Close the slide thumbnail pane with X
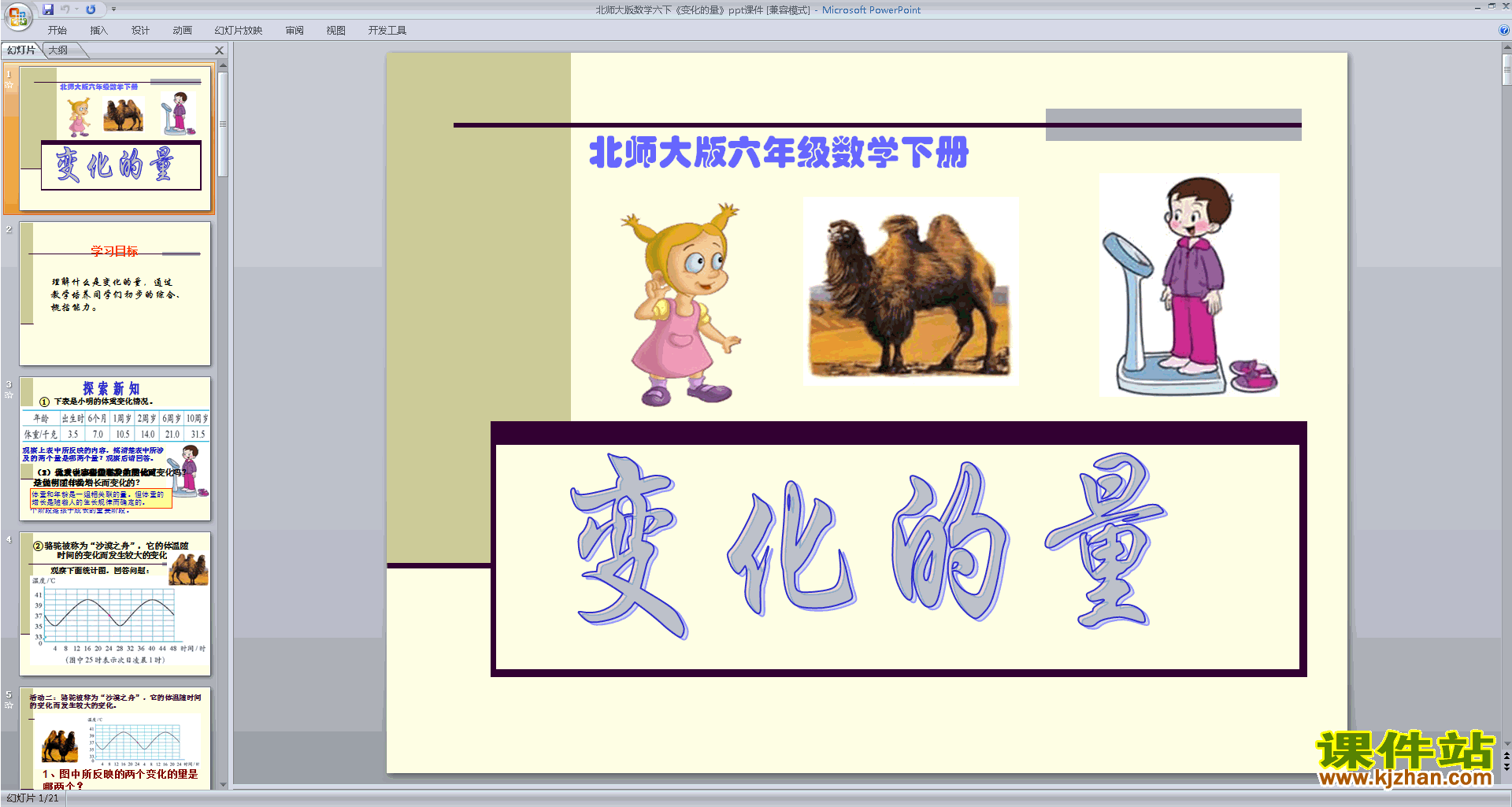The image size is (1512, 807). point(220,50)
